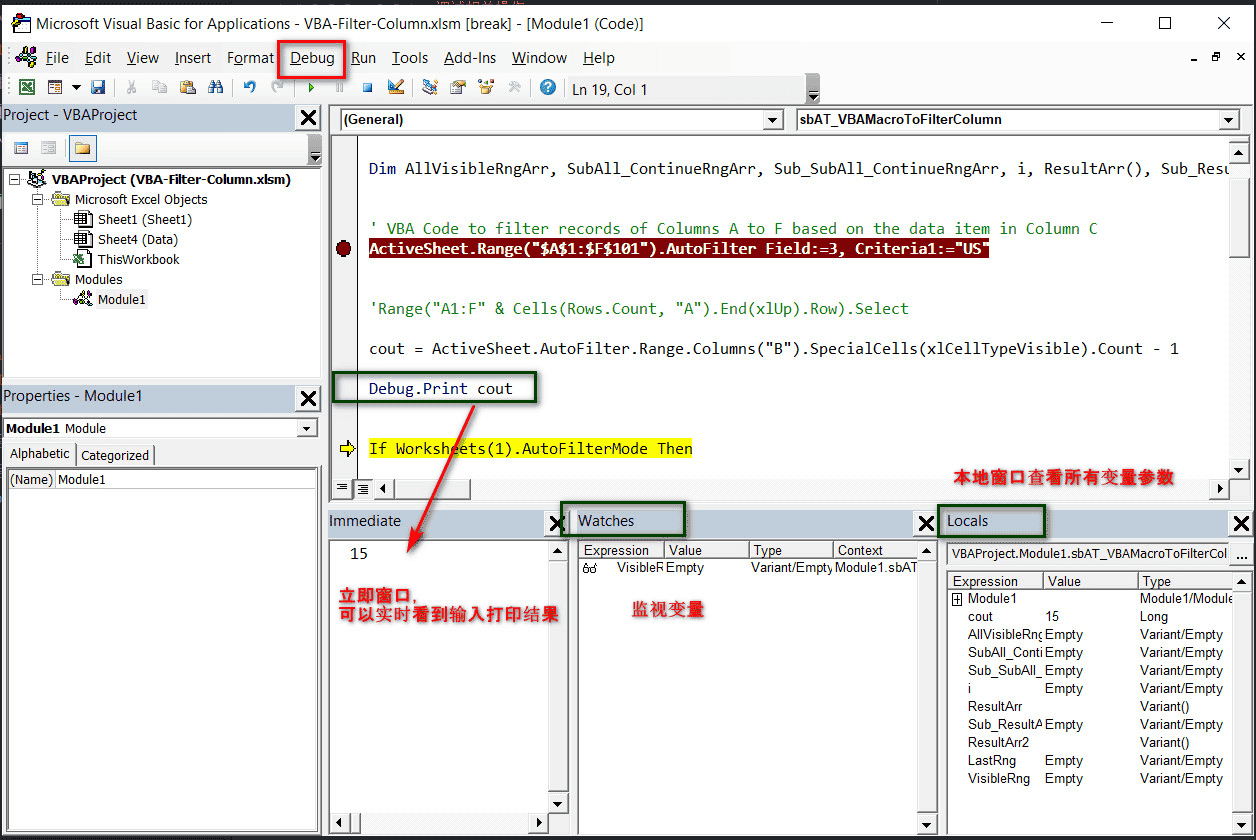Screen dimensions: 1256x840
Task: Click the red breakpoint dot in the margin
Action: 344,248
